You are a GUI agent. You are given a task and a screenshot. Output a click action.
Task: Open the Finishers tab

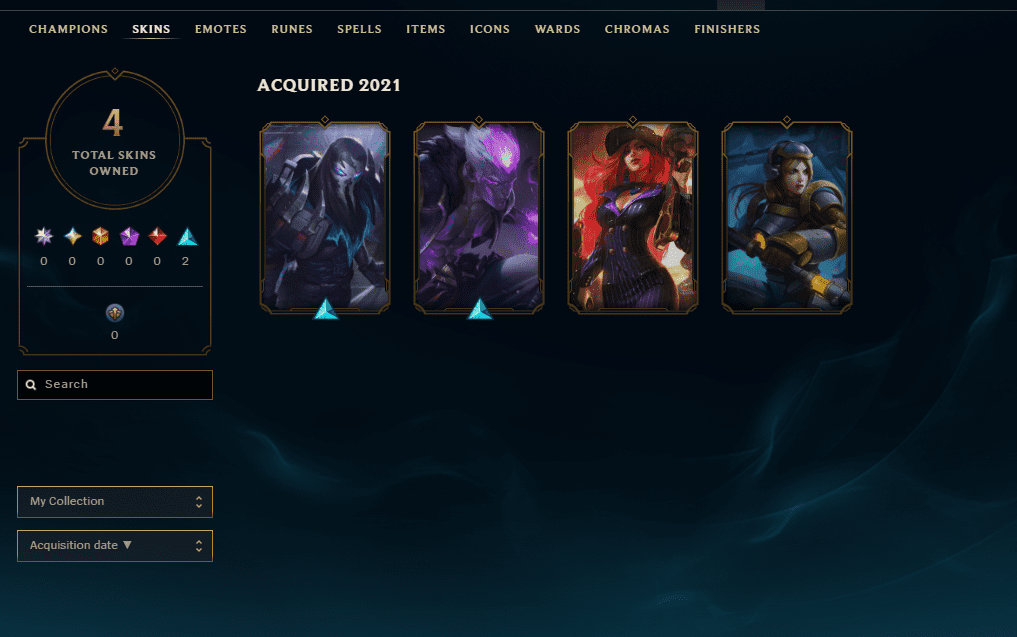pyautogui.click(x=727, y=29)
